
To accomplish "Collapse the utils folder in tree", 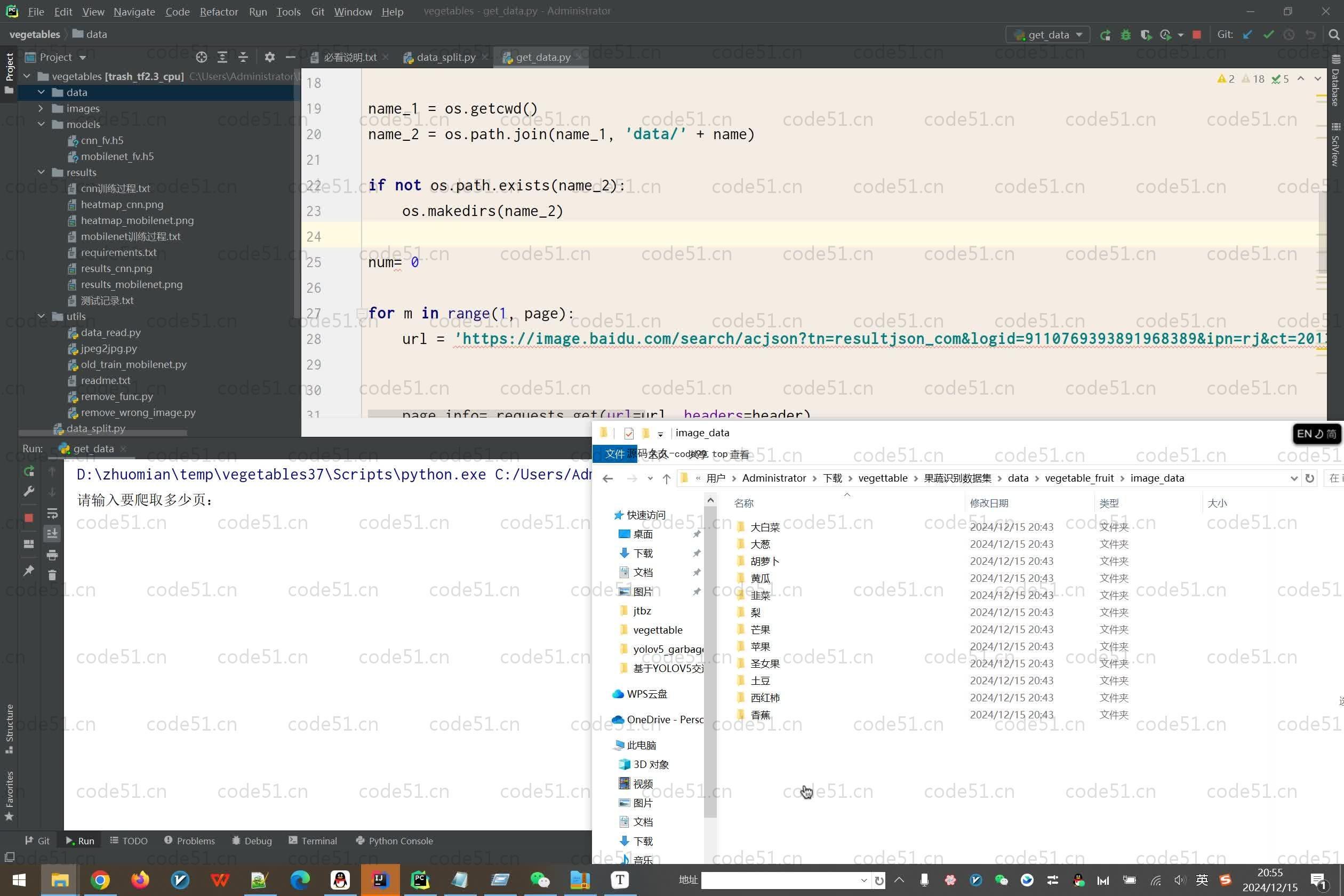I will pos(41,316).
